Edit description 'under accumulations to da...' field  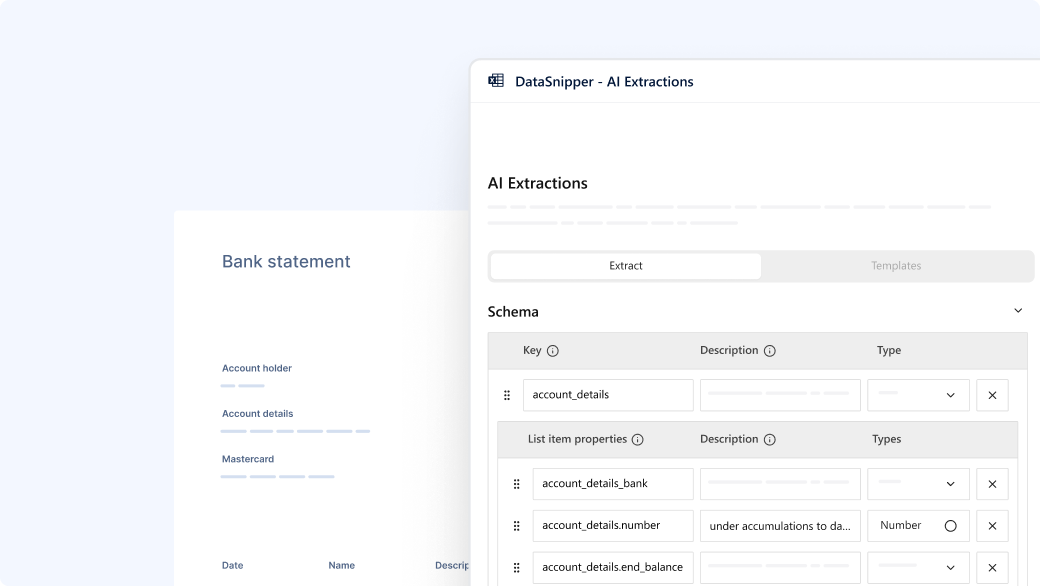(780, 526)
